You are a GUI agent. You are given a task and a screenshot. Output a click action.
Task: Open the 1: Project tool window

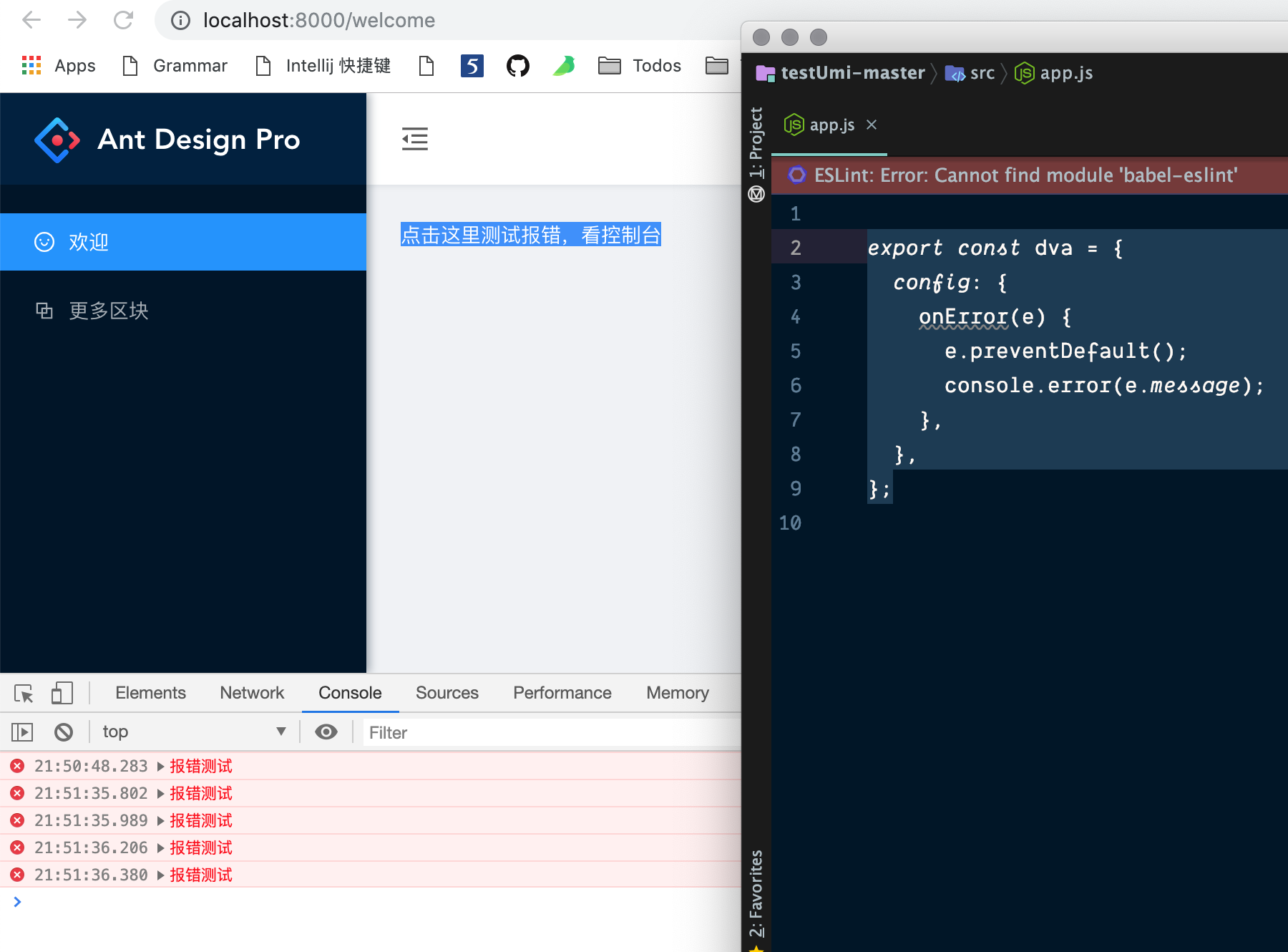click(756, 142)
